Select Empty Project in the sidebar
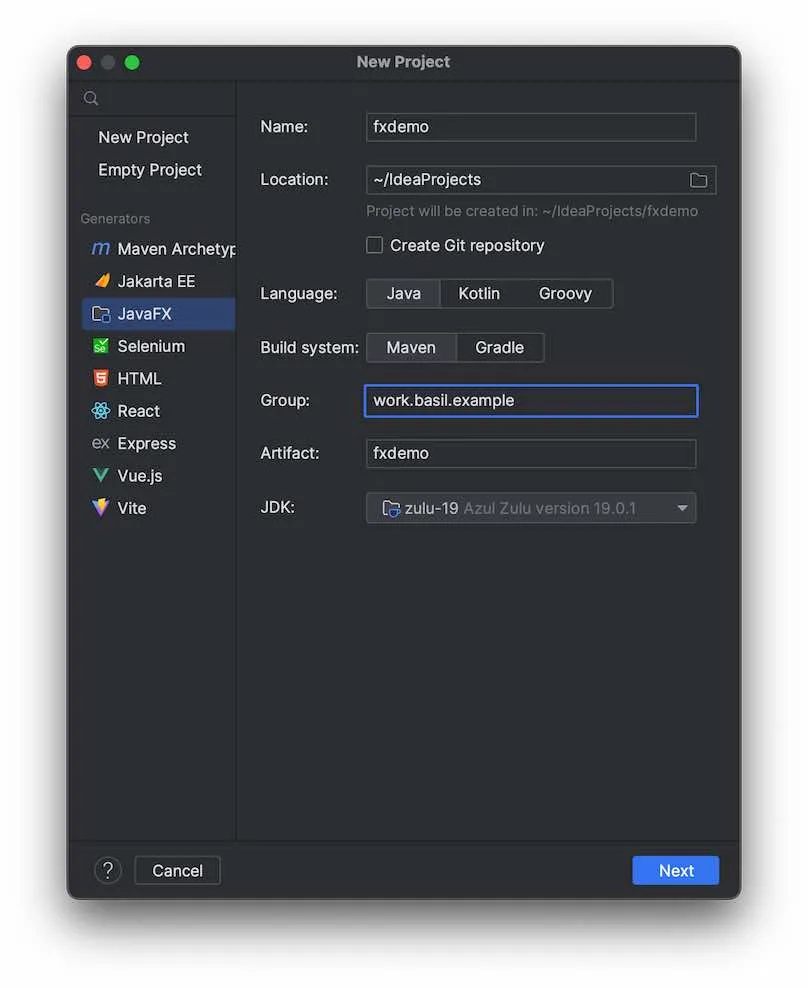808x988 pixels. coord(150,170)
